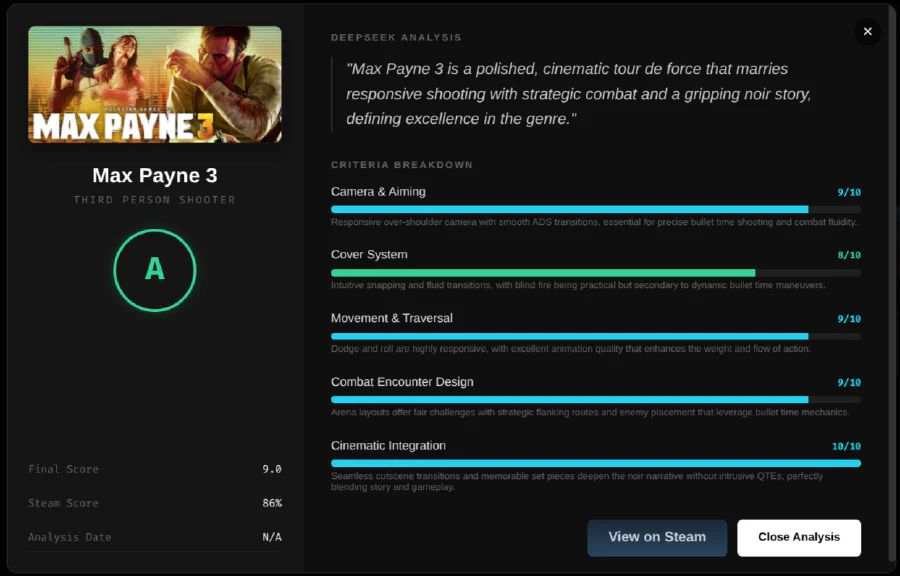This screenshot has width=900, height=576.
Task: Click the green grade A badge
Action: [154, 270]
